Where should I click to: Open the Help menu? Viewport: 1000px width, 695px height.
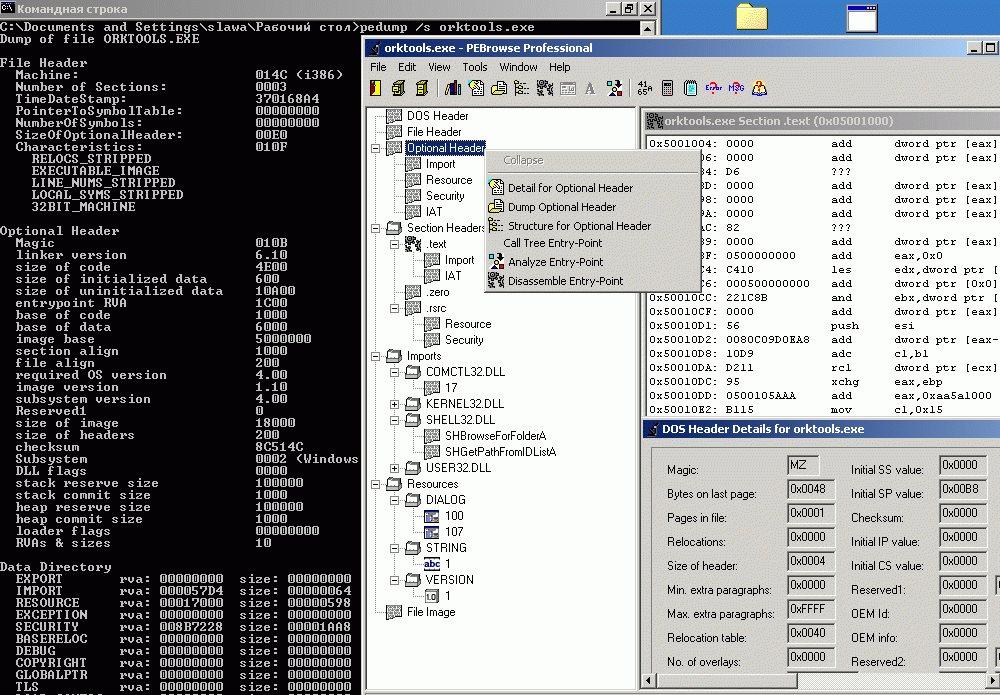point(559,67)
